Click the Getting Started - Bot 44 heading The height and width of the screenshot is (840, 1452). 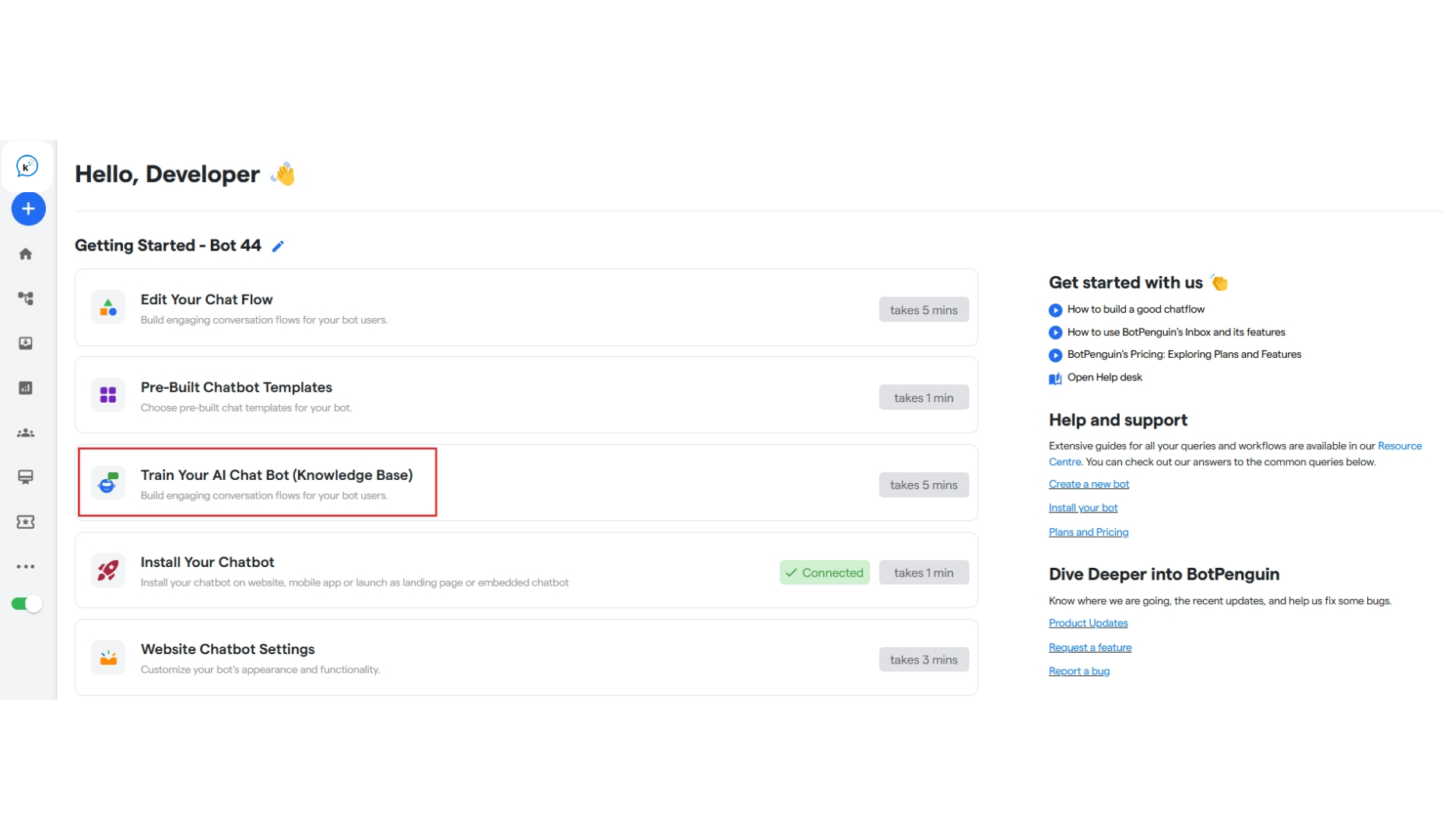pyautogui.click(x=168, y=246)
